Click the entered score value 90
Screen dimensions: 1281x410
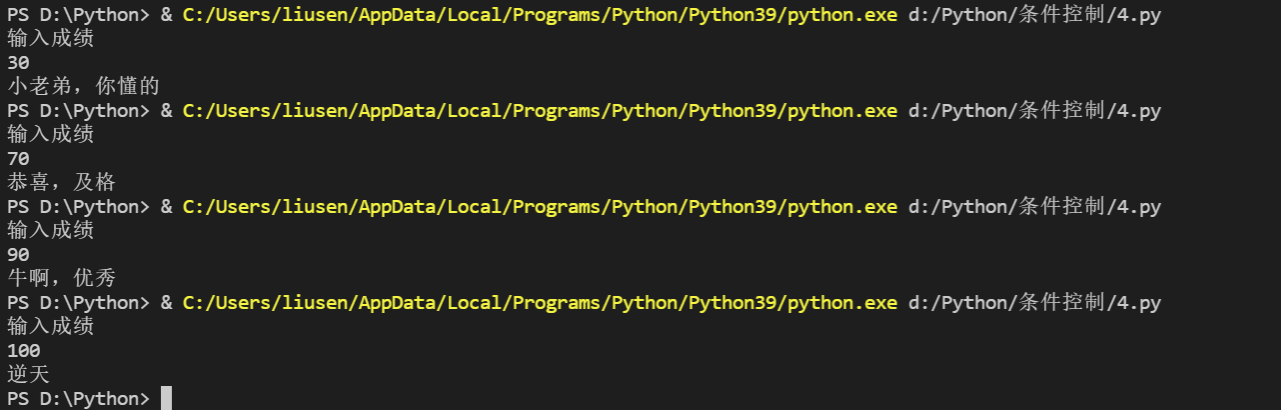point(18,255)
